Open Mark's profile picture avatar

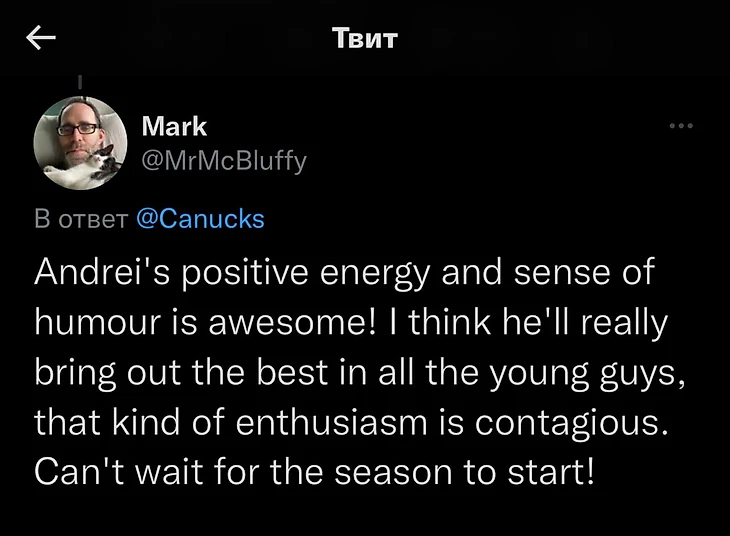point(80,143)
